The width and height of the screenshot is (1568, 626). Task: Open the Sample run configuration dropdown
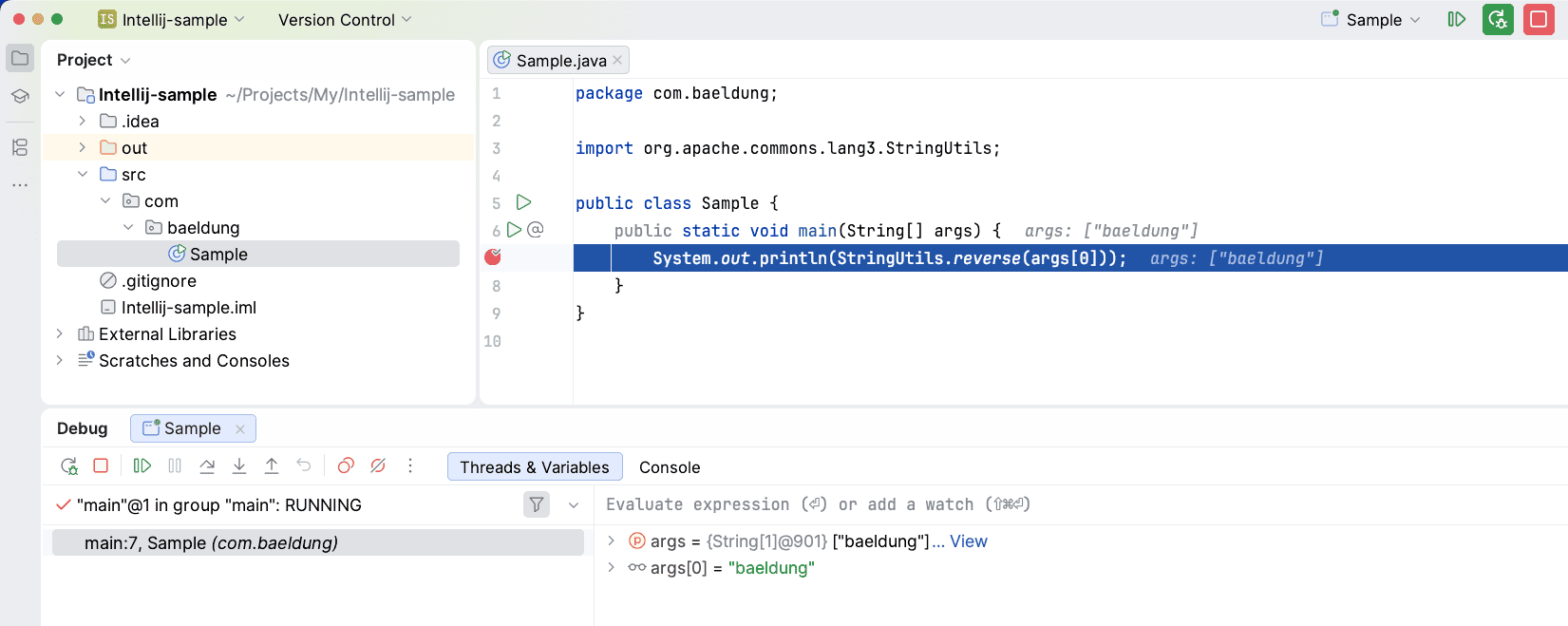point(1373,20)
